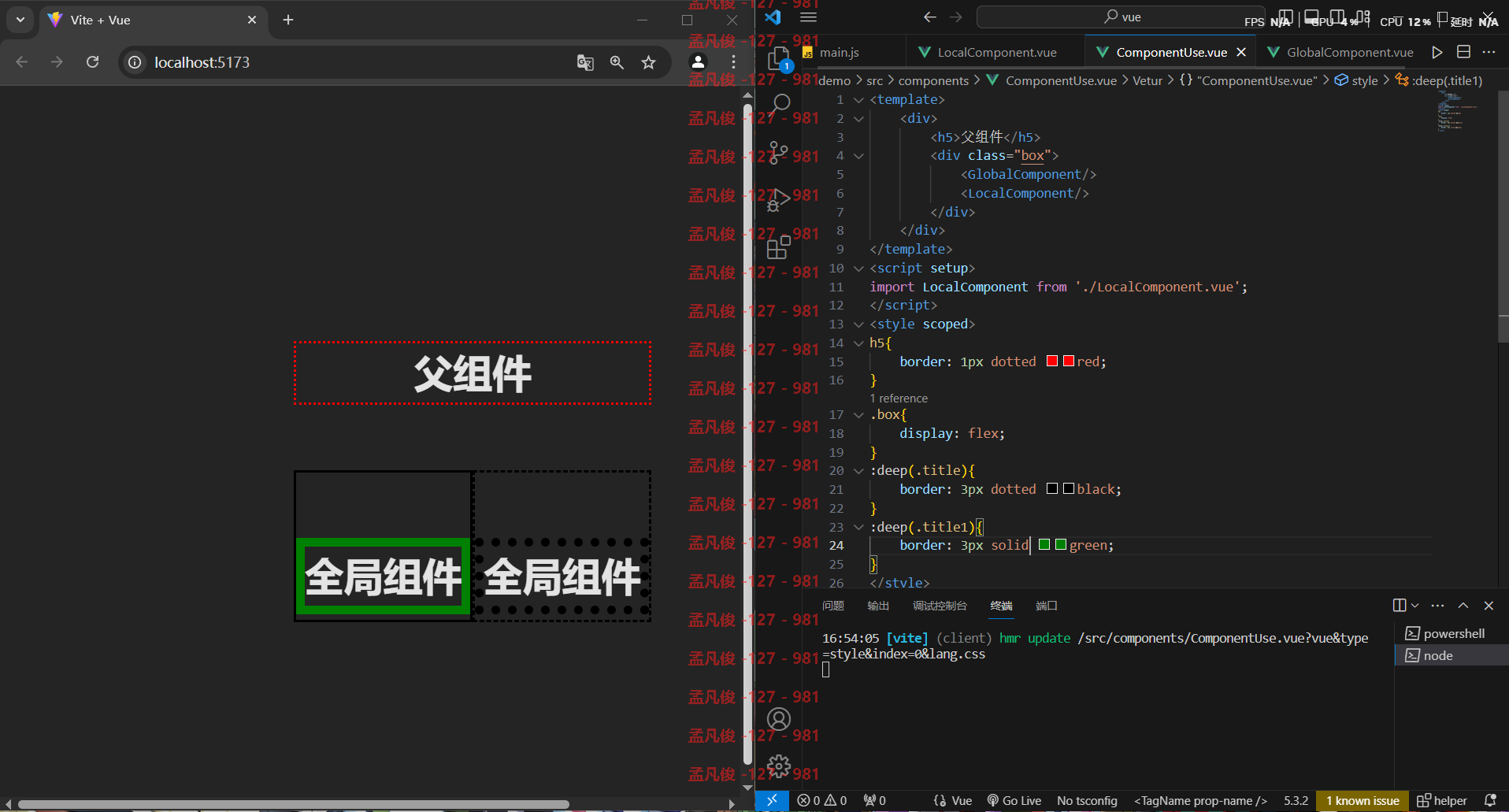Close the Vite + Vue browser tab
1509x812 pixels.
click(x=252, y=20)
